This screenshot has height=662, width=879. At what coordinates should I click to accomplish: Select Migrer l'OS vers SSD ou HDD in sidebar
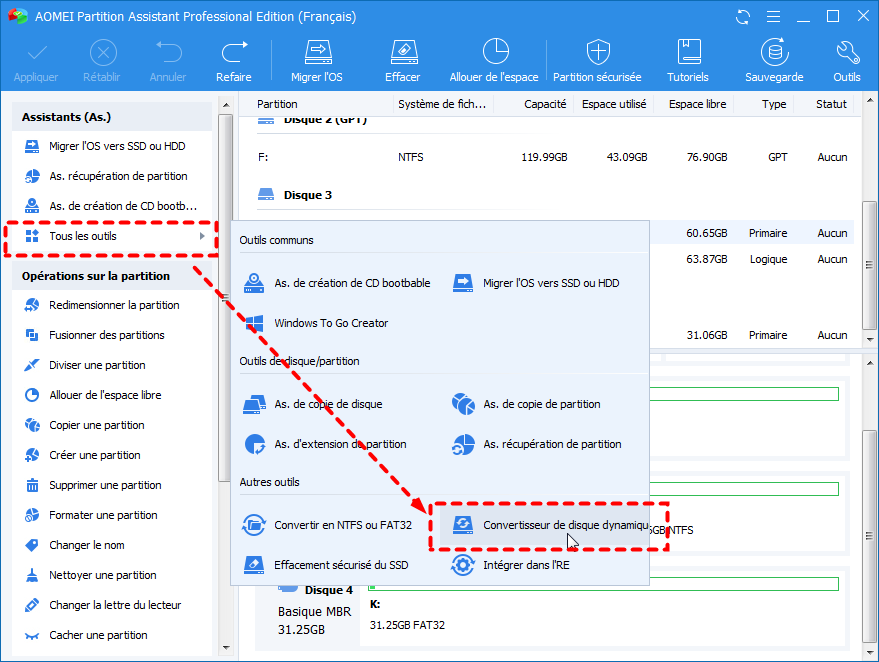coord(112,146)
